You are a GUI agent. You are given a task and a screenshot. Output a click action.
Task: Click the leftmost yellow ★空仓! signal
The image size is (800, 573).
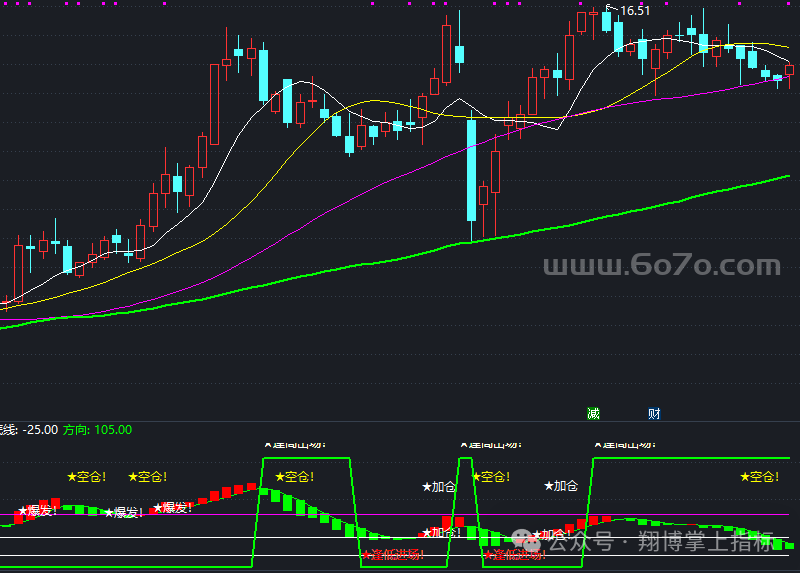(x=86, y=477)
